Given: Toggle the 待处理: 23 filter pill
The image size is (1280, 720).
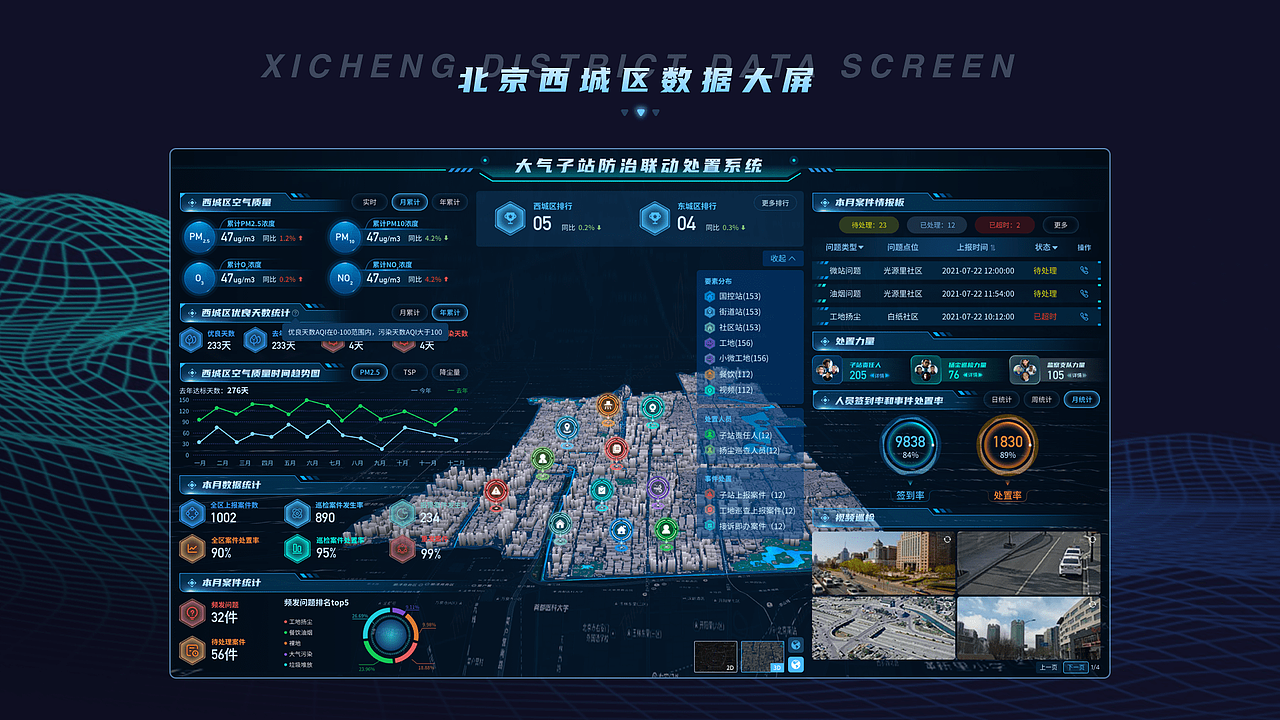Looking at the screenshot, I should 869,225.
